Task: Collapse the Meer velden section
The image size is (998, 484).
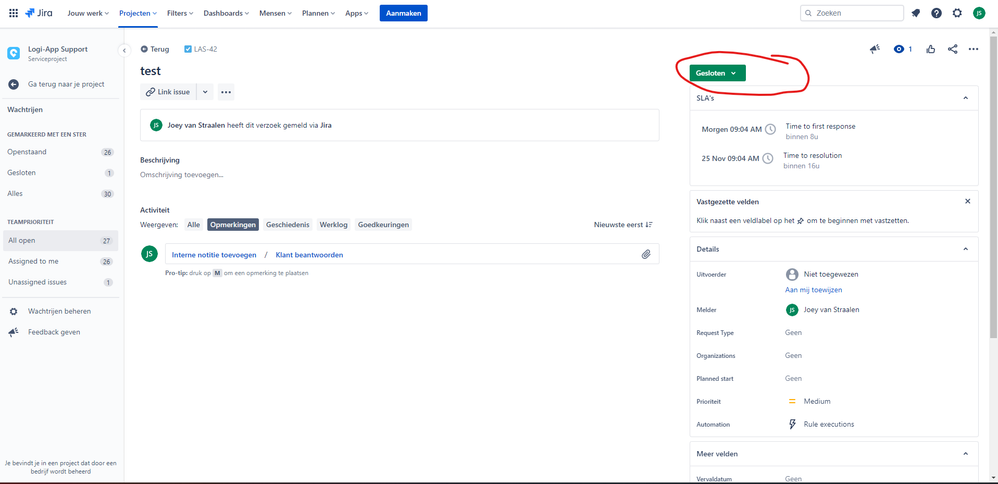Action: coord(965,453)
